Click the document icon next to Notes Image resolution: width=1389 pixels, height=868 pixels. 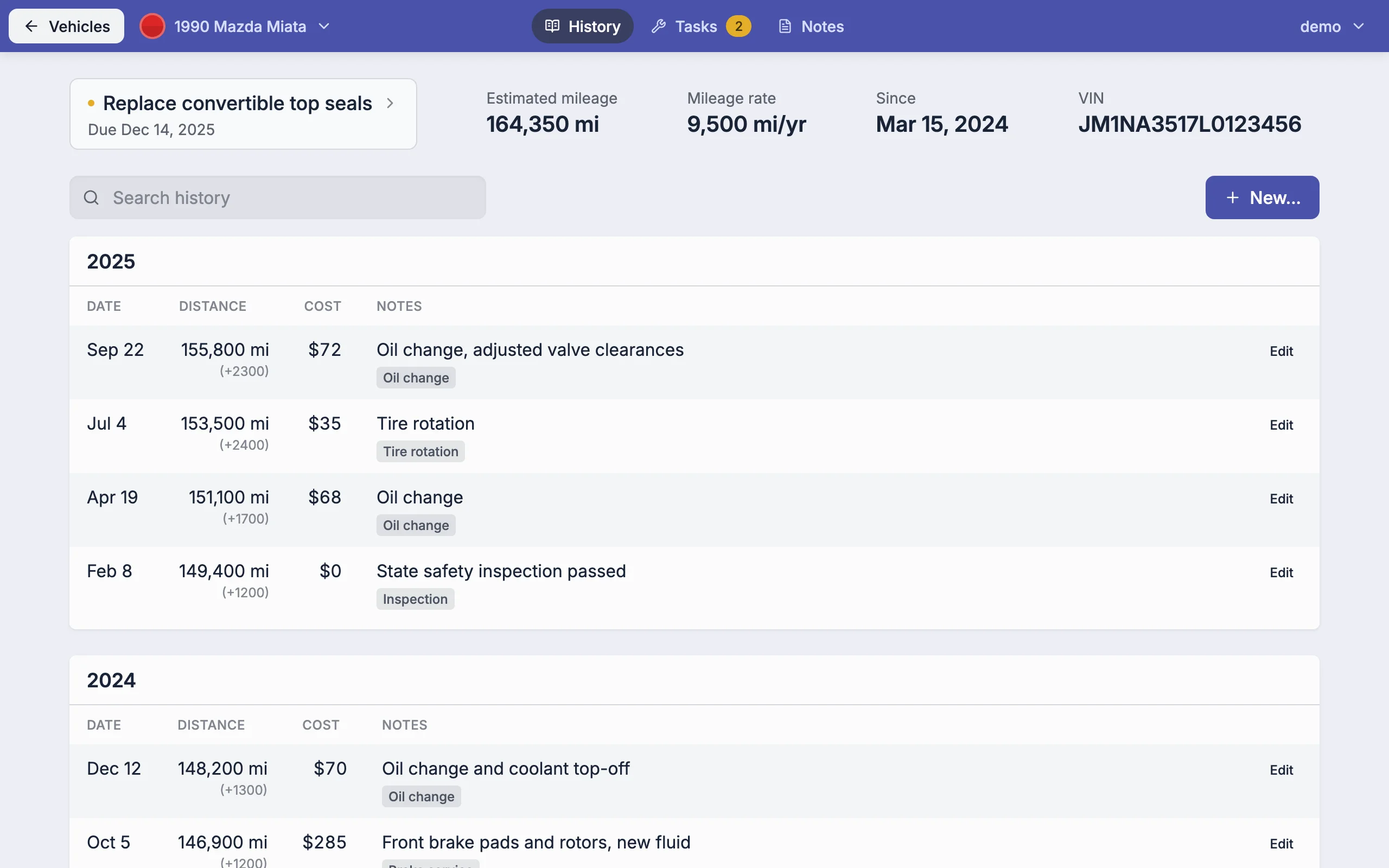(x=785, y=27)
